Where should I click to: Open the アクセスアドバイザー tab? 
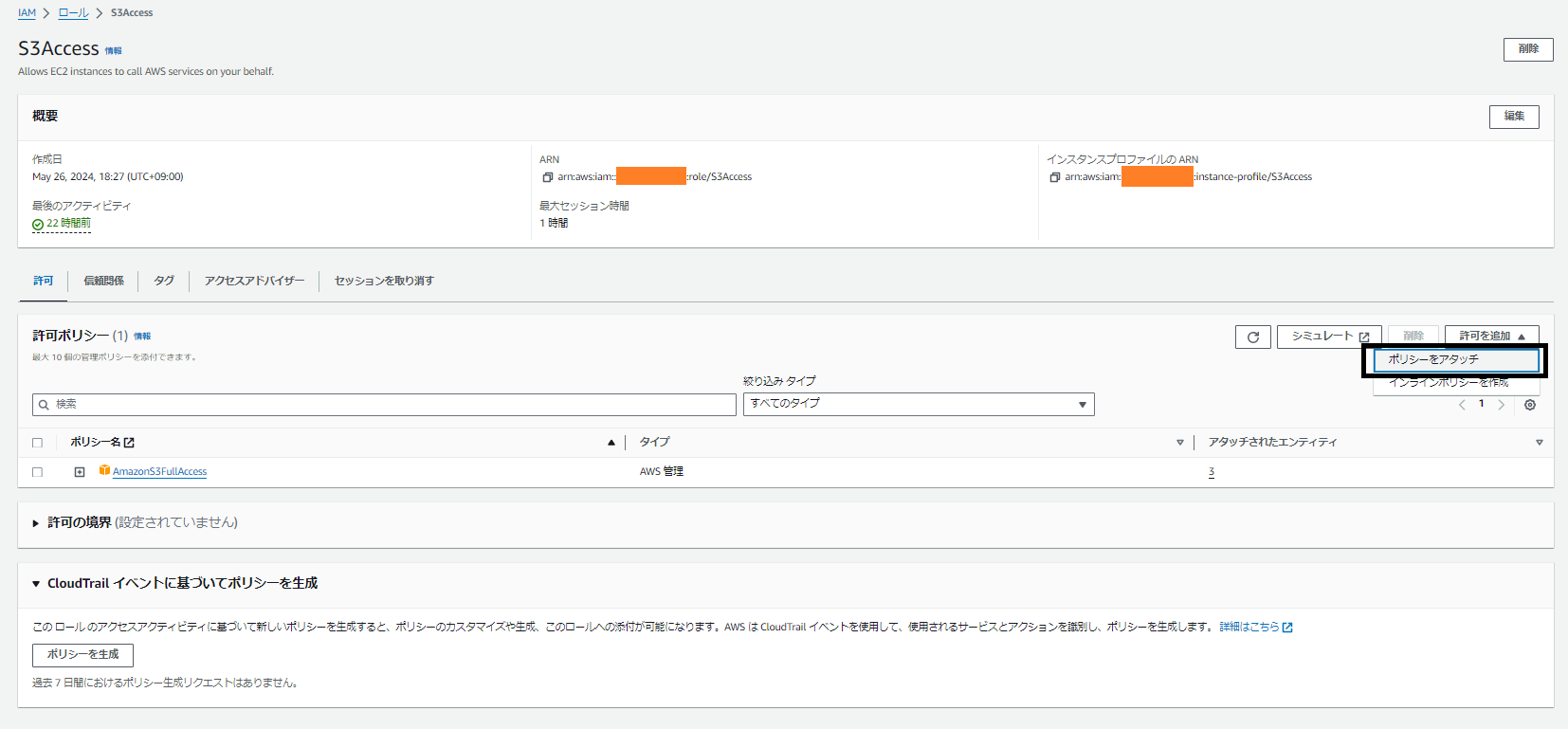255,282
